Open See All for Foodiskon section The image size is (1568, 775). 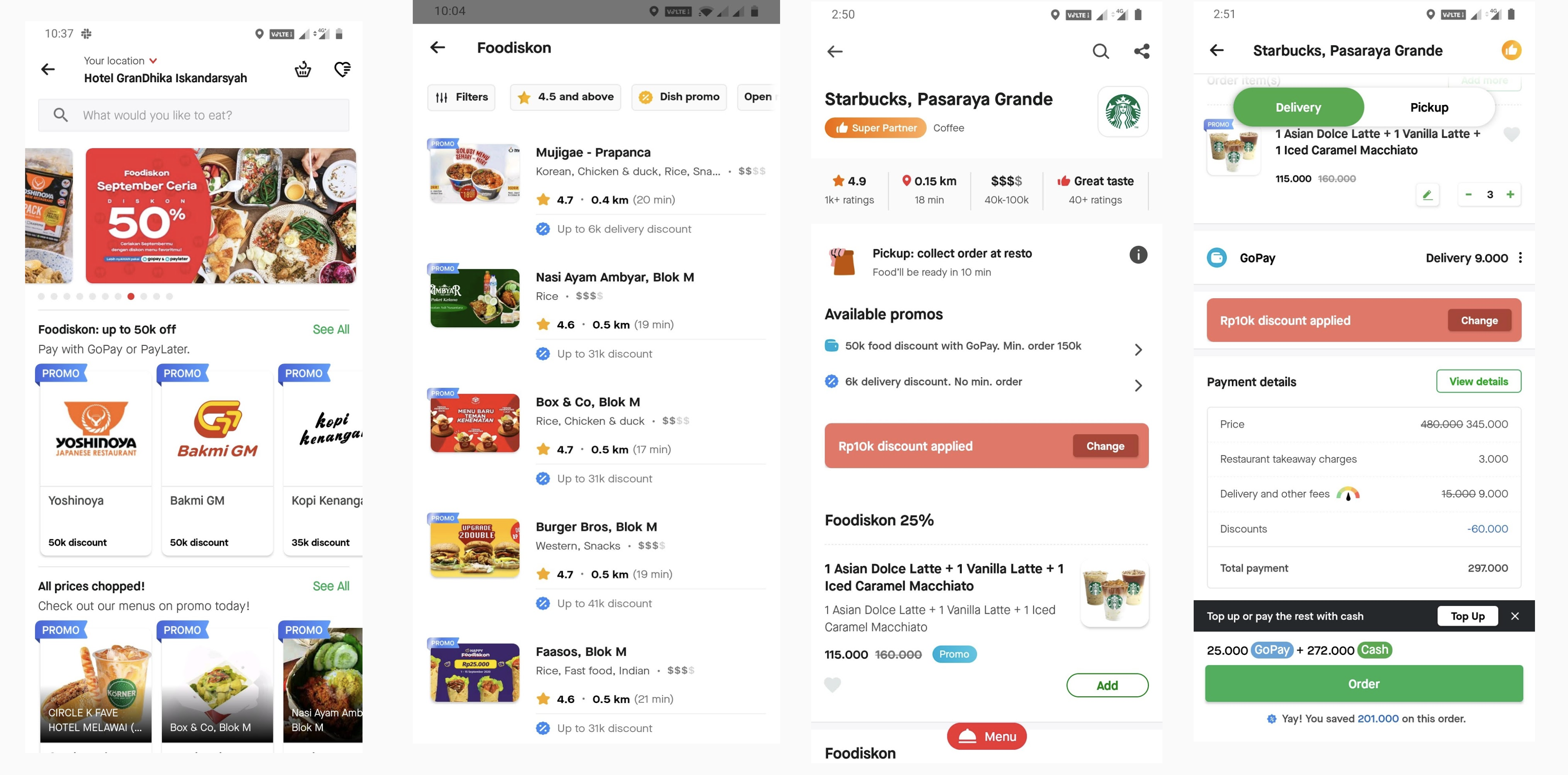coord(331,330)
